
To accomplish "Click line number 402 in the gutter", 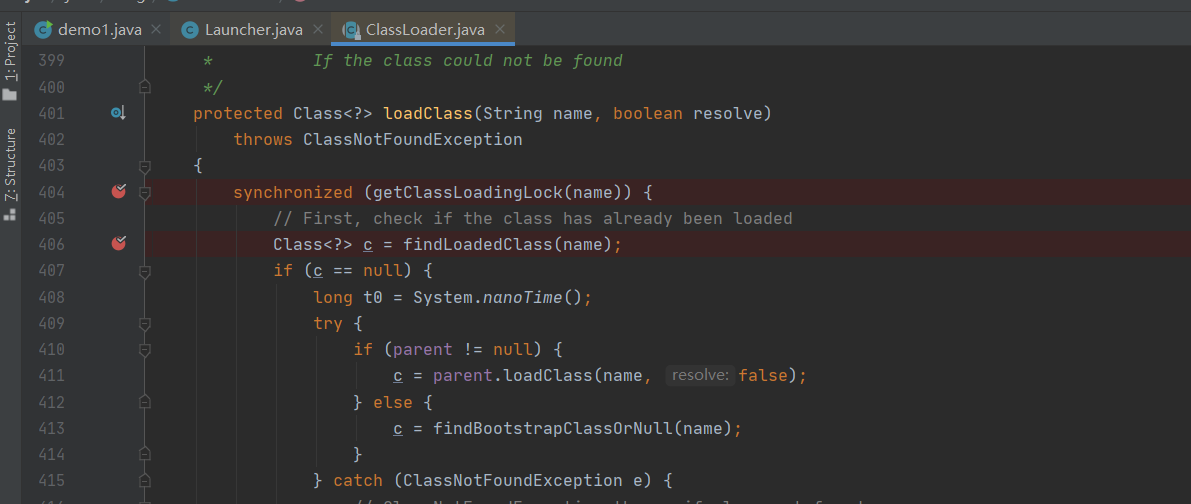I will coord(51,140).
